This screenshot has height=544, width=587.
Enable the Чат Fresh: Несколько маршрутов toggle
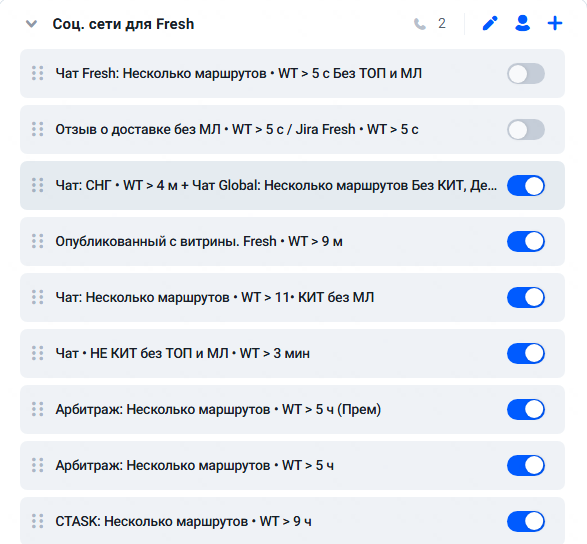(x=526, y=73)
